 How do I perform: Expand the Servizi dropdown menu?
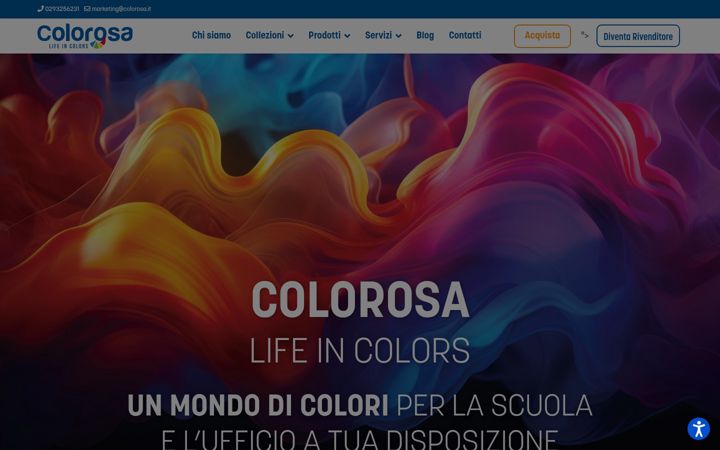(383, 35)
